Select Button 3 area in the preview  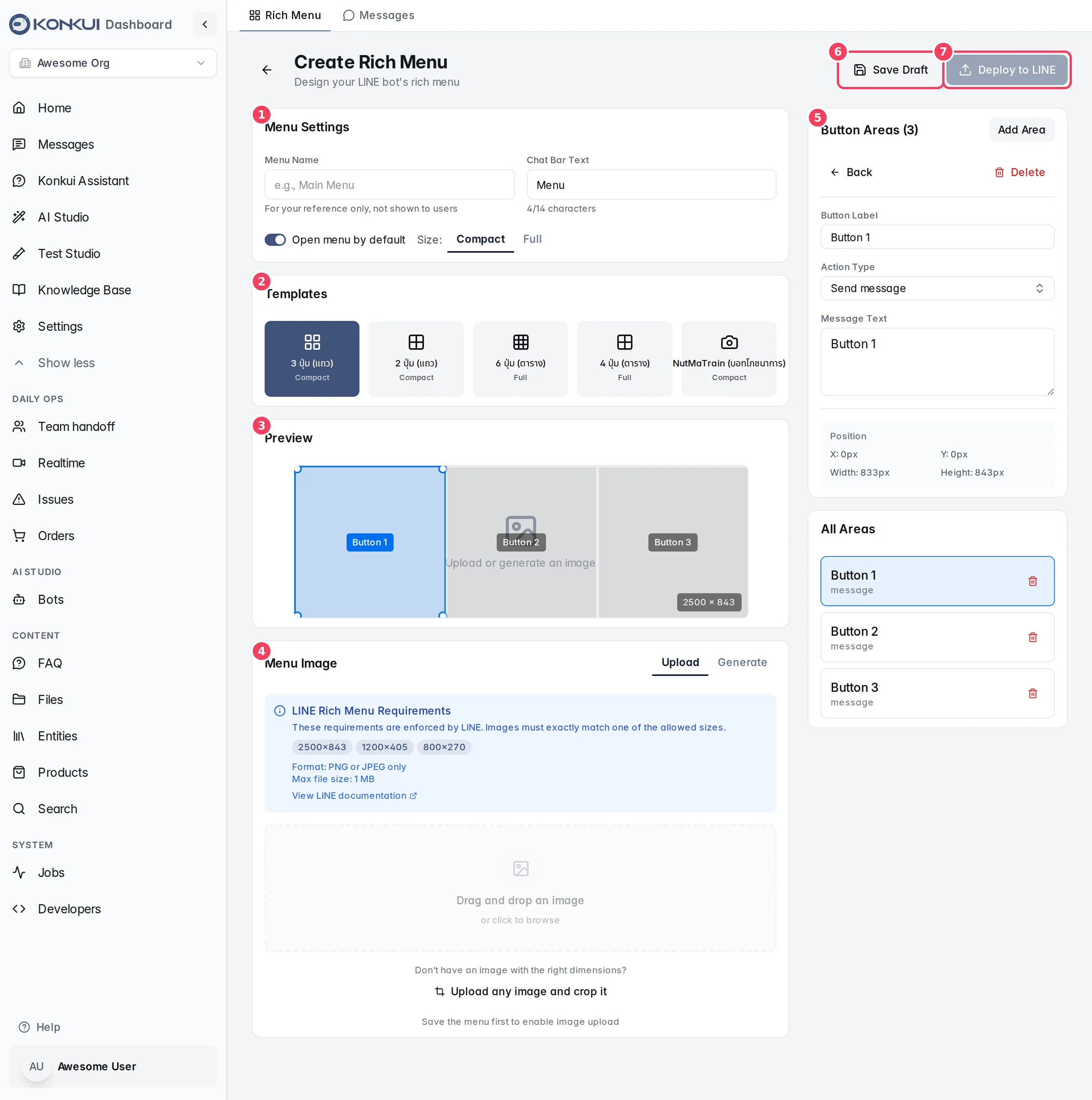point(673,542)
